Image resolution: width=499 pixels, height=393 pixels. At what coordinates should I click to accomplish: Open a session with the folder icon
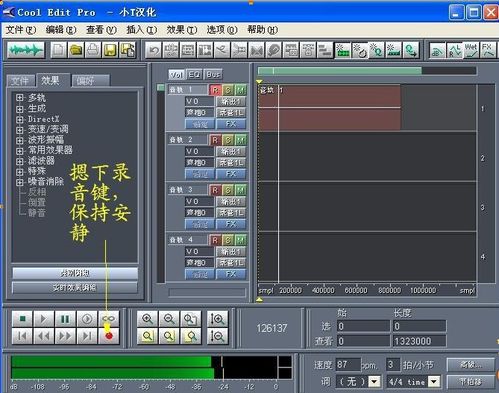coord(76,50)
